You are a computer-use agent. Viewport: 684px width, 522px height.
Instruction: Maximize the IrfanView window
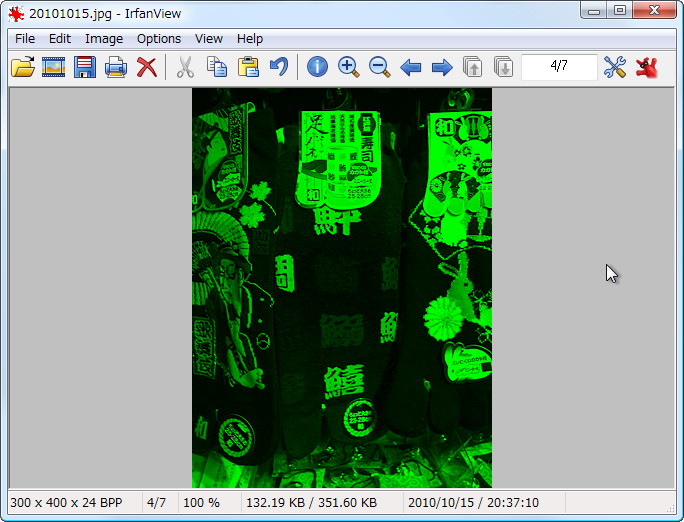[619, 10]
